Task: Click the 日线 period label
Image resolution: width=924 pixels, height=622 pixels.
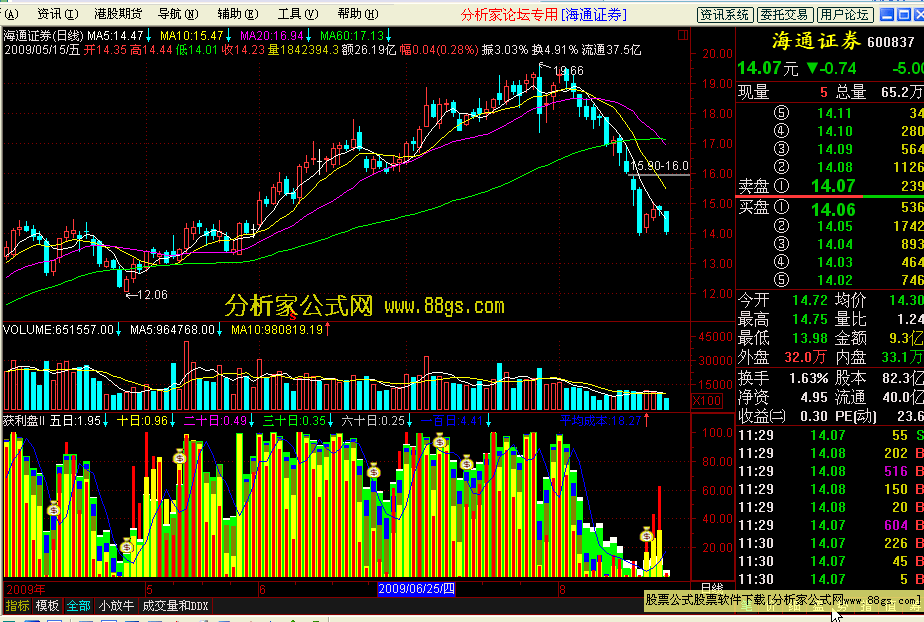Action: (x=712, y=587)
